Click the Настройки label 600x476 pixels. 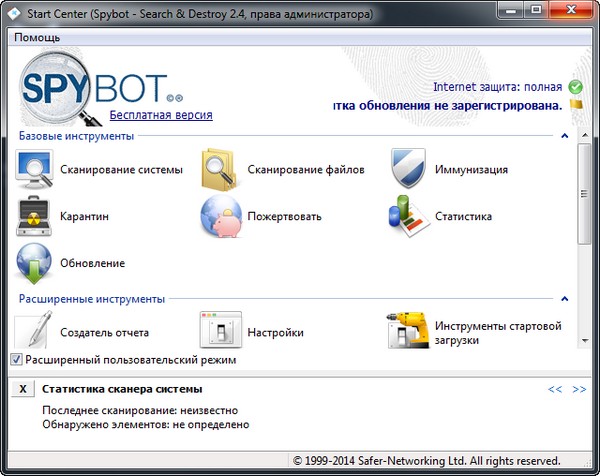[275, 333]
